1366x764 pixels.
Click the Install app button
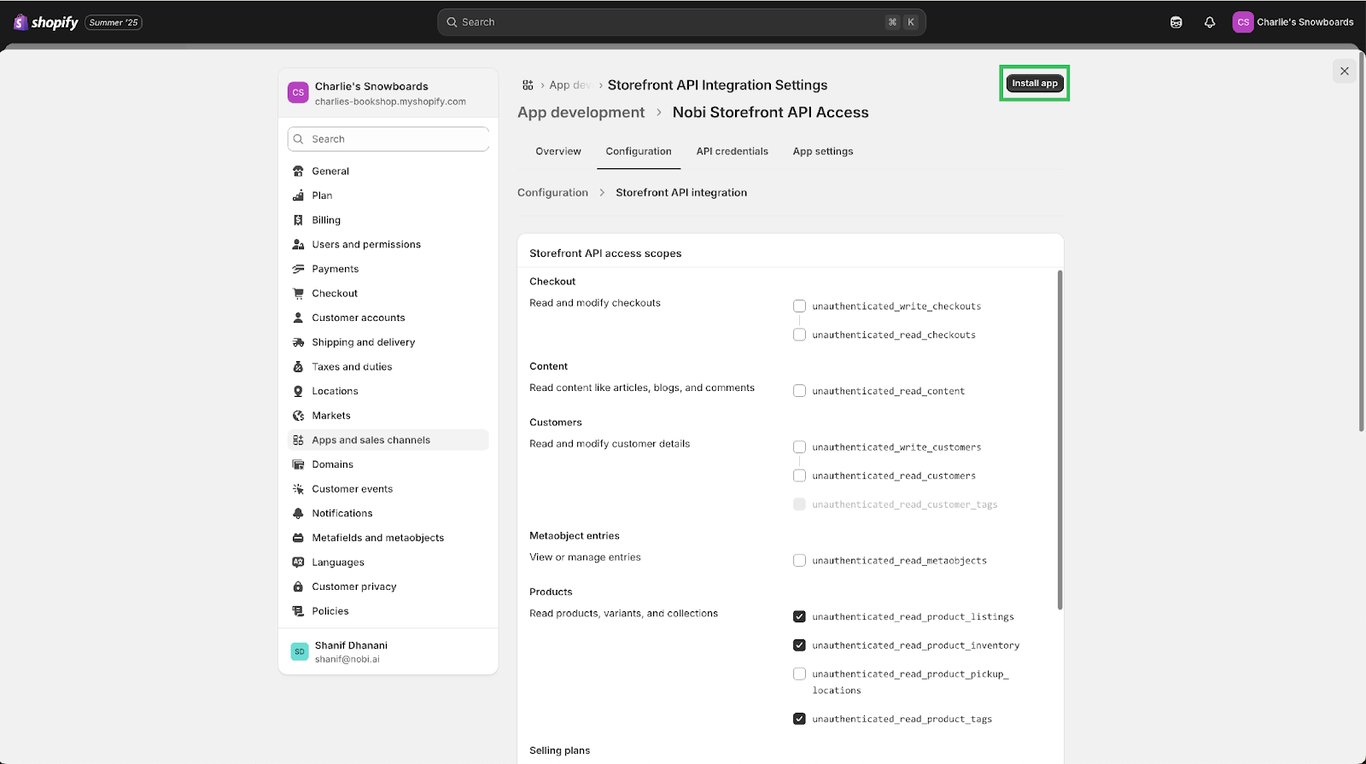point(1034,83)
